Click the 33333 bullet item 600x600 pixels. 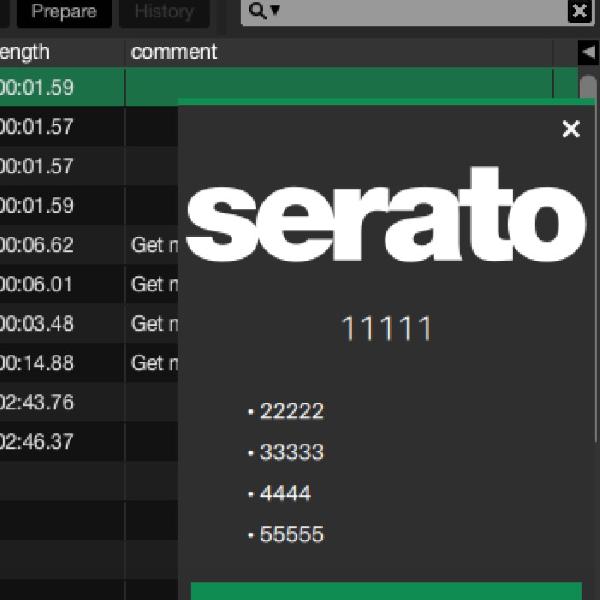(x=286, y=452)
